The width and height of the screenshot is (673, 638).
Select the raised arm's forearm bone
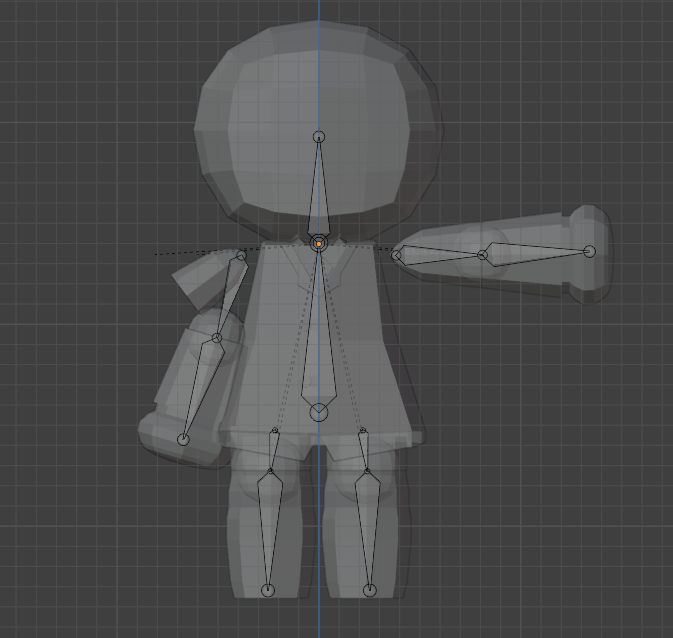pos(536,254)
